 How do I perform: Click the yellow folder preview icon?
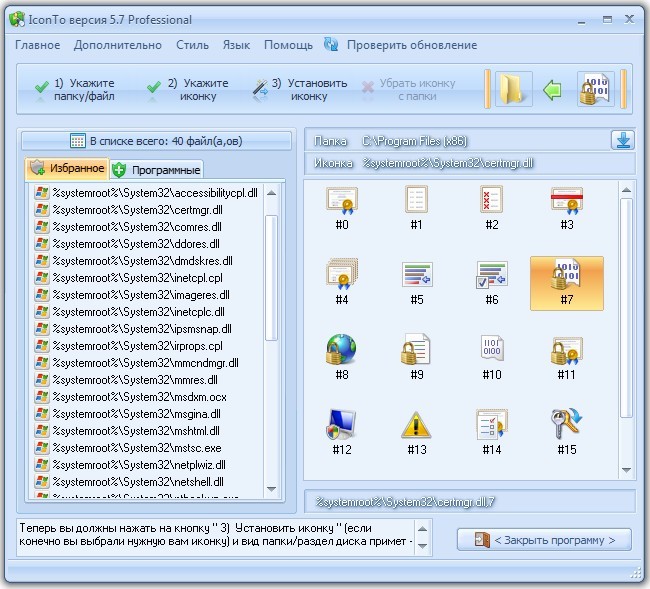pos(514,89)
